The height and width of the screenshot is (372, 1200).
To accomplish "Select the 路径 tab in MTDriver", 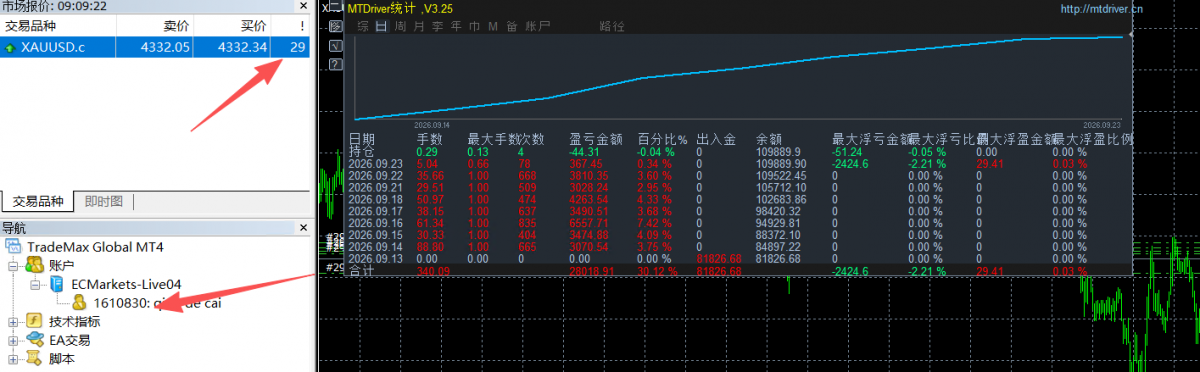I will coord(611,26).
